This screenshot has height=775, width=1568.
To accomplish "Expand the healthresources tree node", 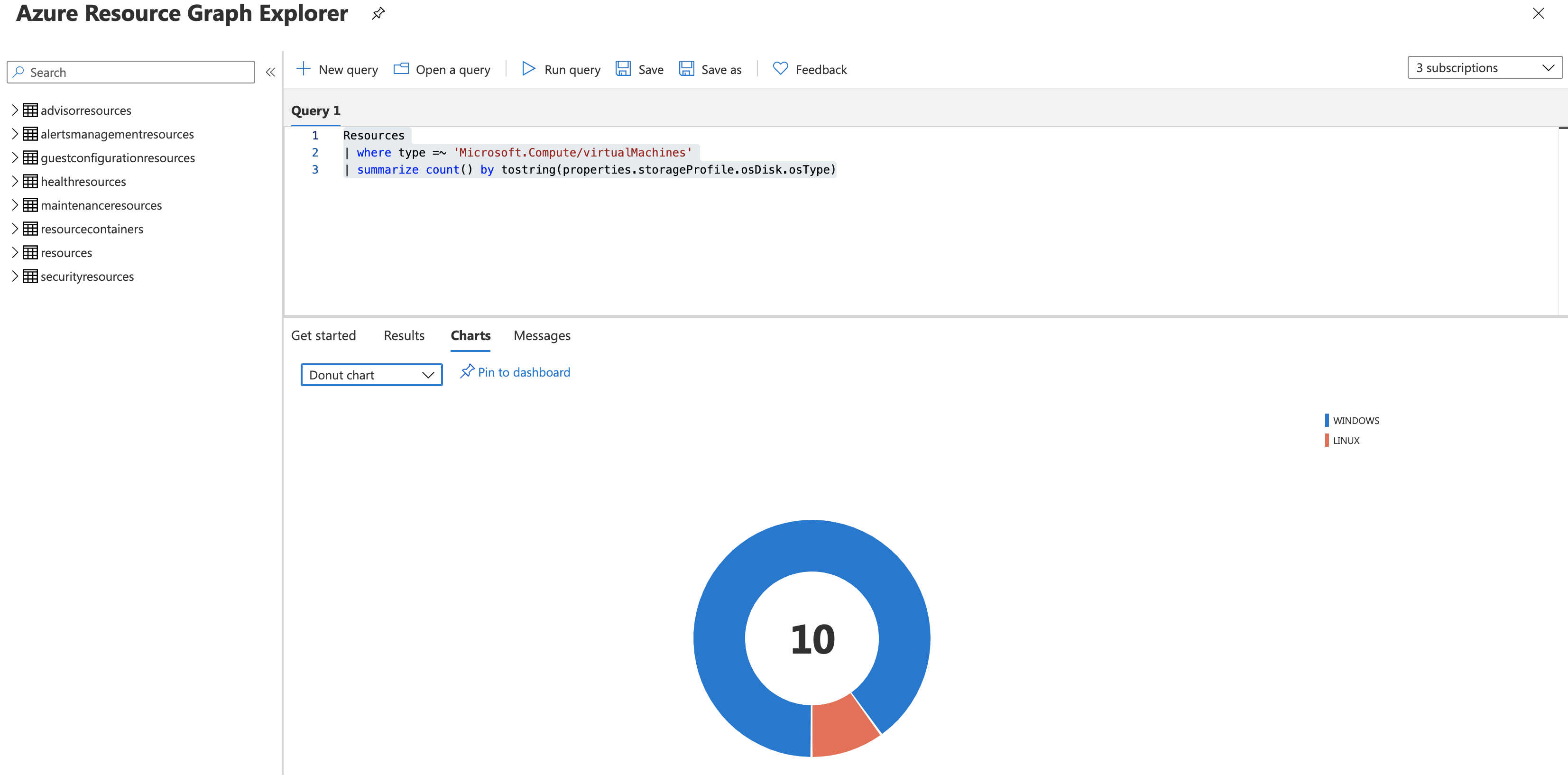I will [15, 182].
